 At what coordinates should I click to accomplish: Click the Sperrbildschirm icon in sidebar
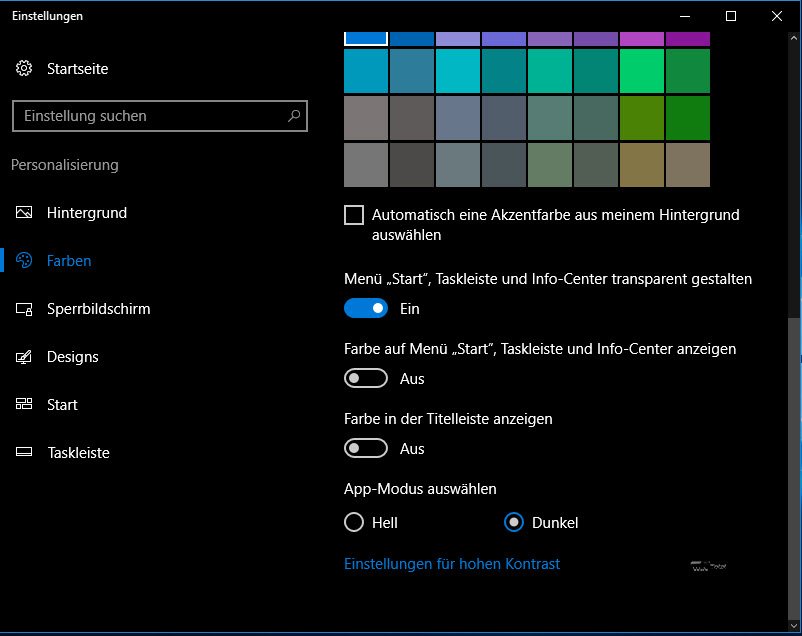[25, 309]
